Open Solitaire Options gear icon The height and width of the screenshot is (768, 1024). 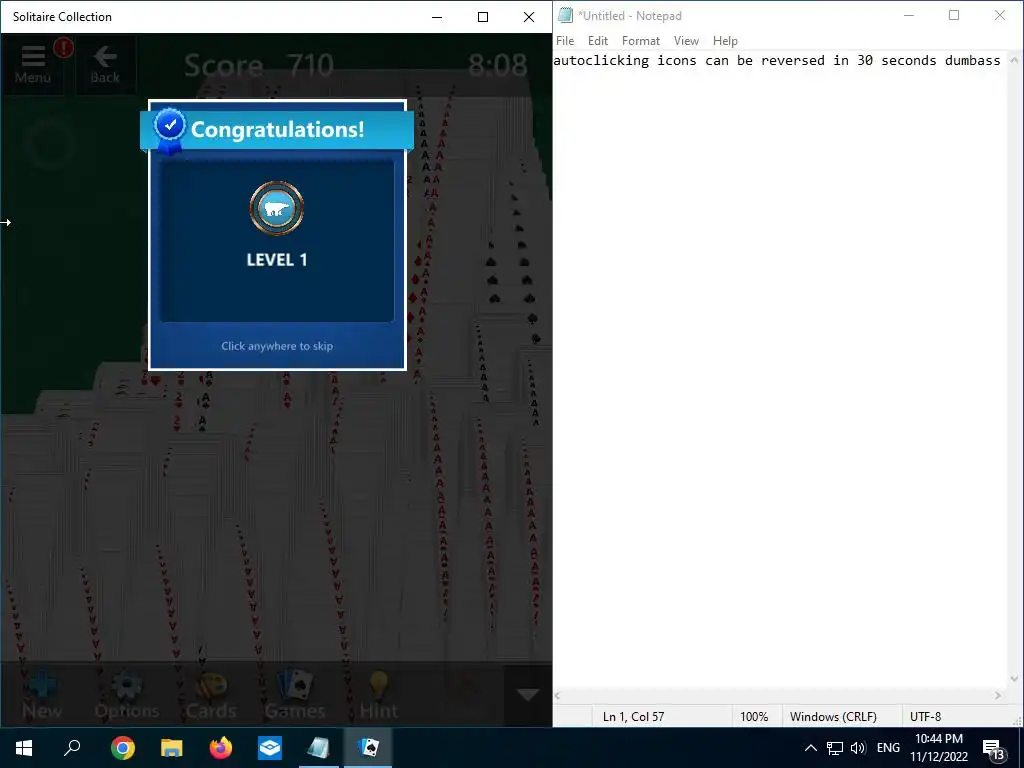coord(127,696)
